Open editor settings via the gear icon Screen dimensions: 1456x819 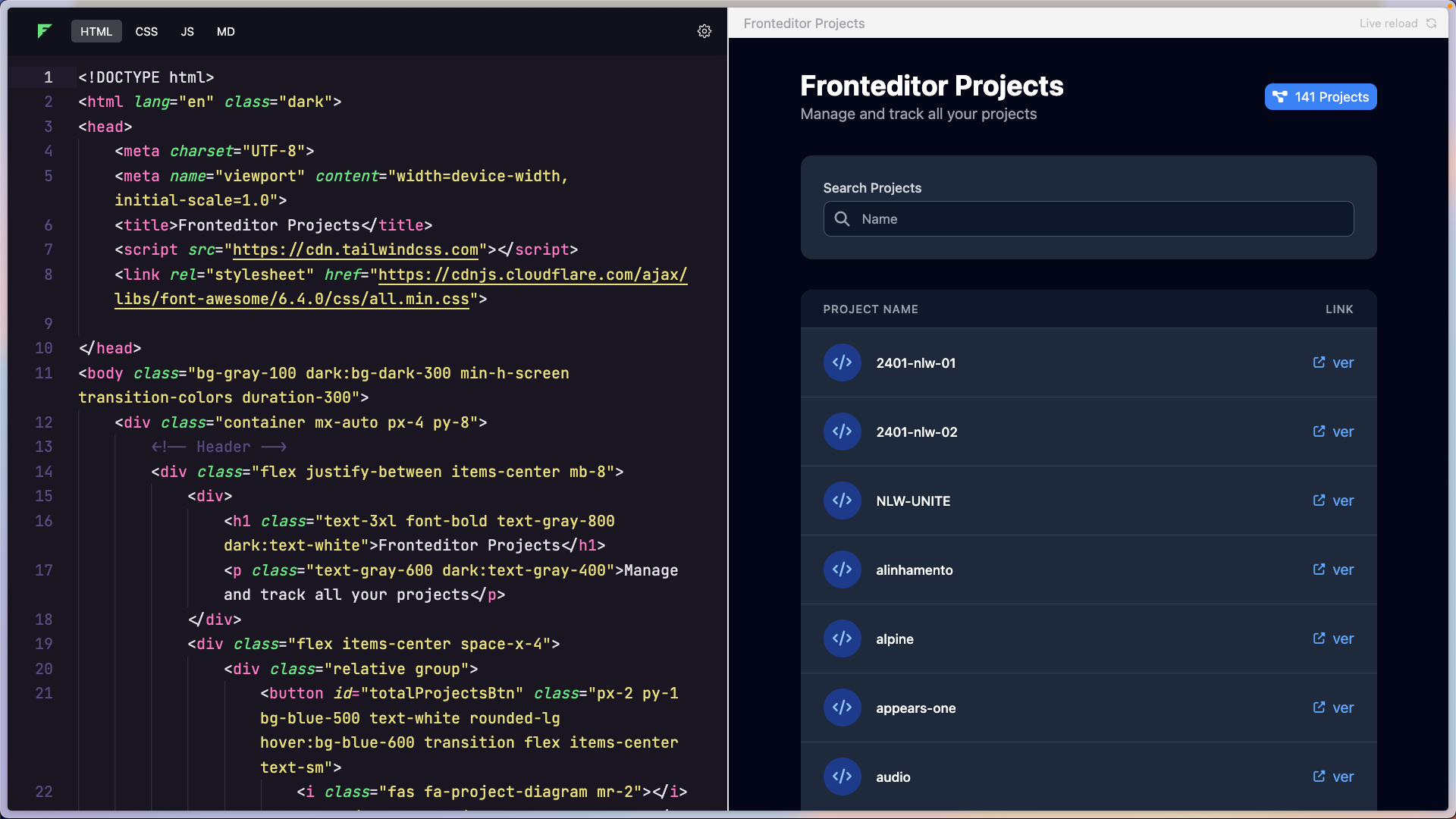pos(704,31)
